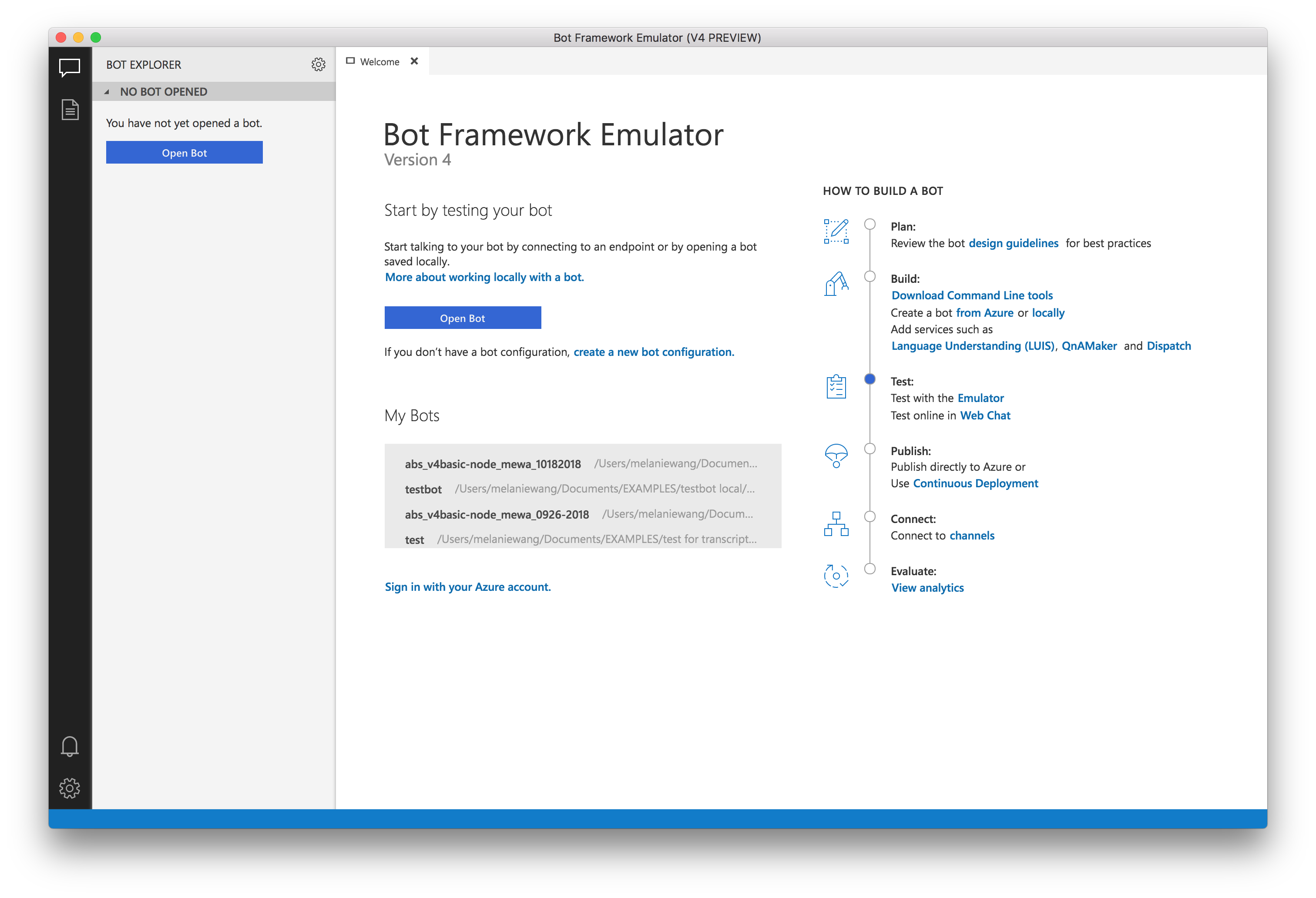
Task: Click the yellow minimize window button
Action: point(78,37)
